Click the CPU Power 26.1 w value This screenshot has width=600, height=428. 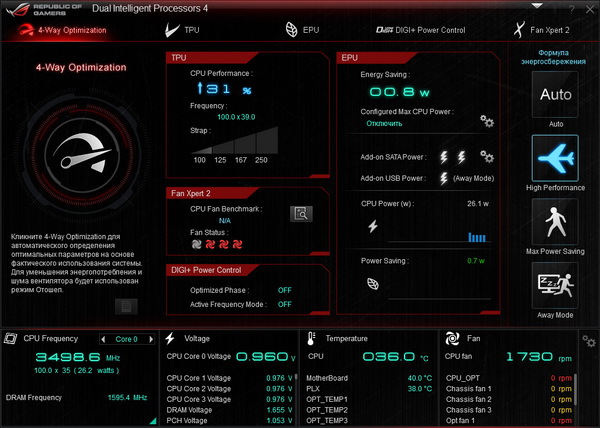[478, 203]
